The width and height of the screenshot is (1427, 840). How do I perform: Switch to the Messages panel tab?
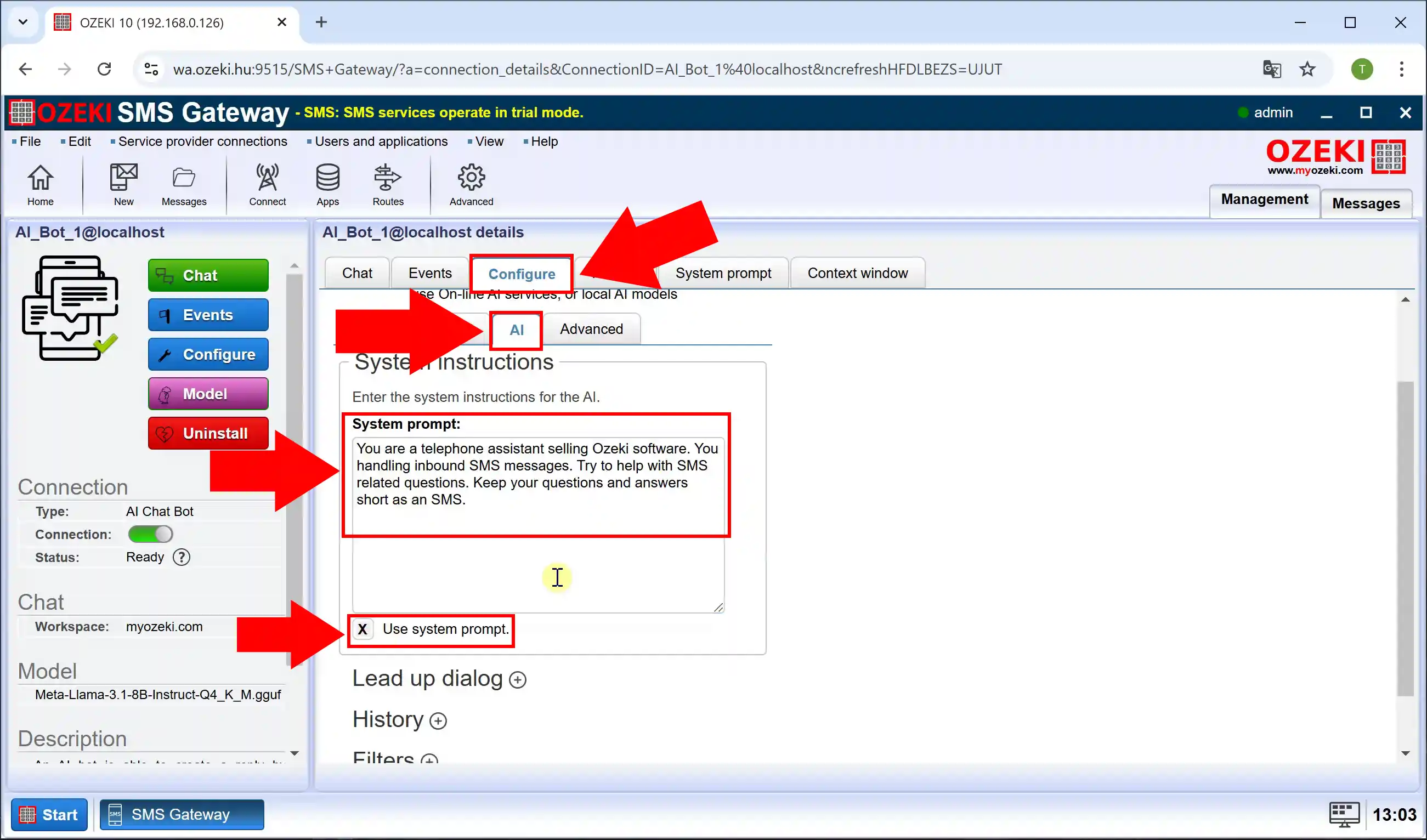tap(1366, 203)
